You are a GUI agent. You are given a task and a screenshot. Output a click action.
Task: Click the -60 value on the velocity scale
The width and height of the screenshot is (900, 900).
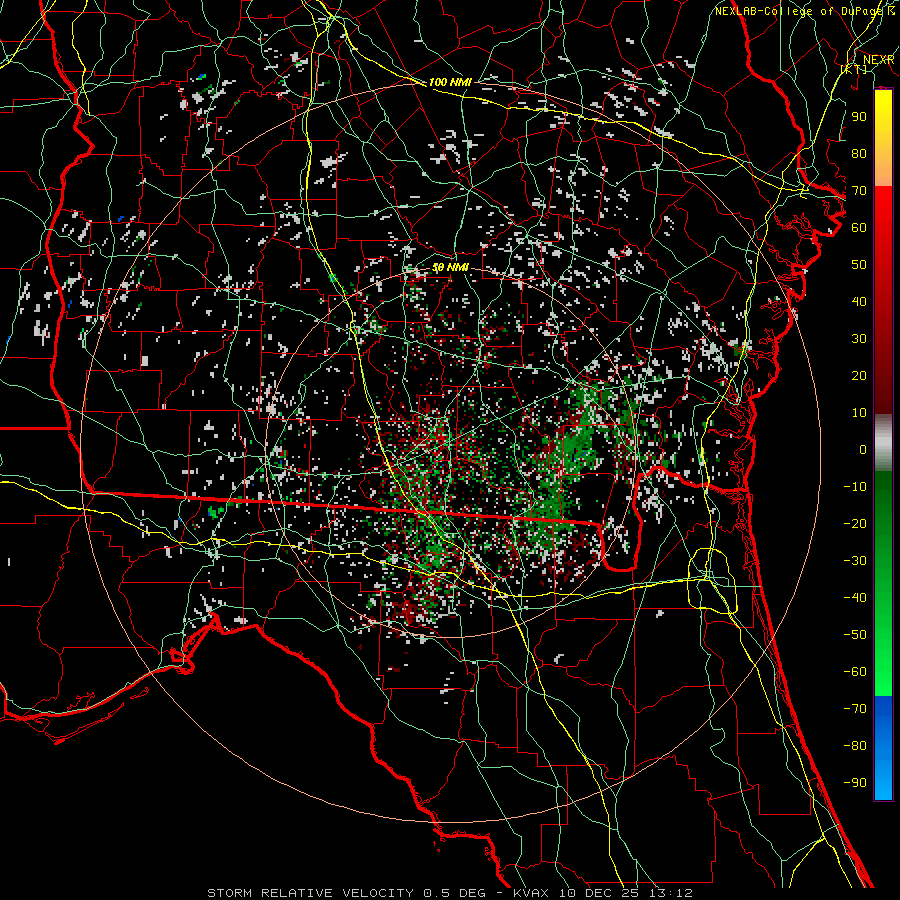pos(855,672)
